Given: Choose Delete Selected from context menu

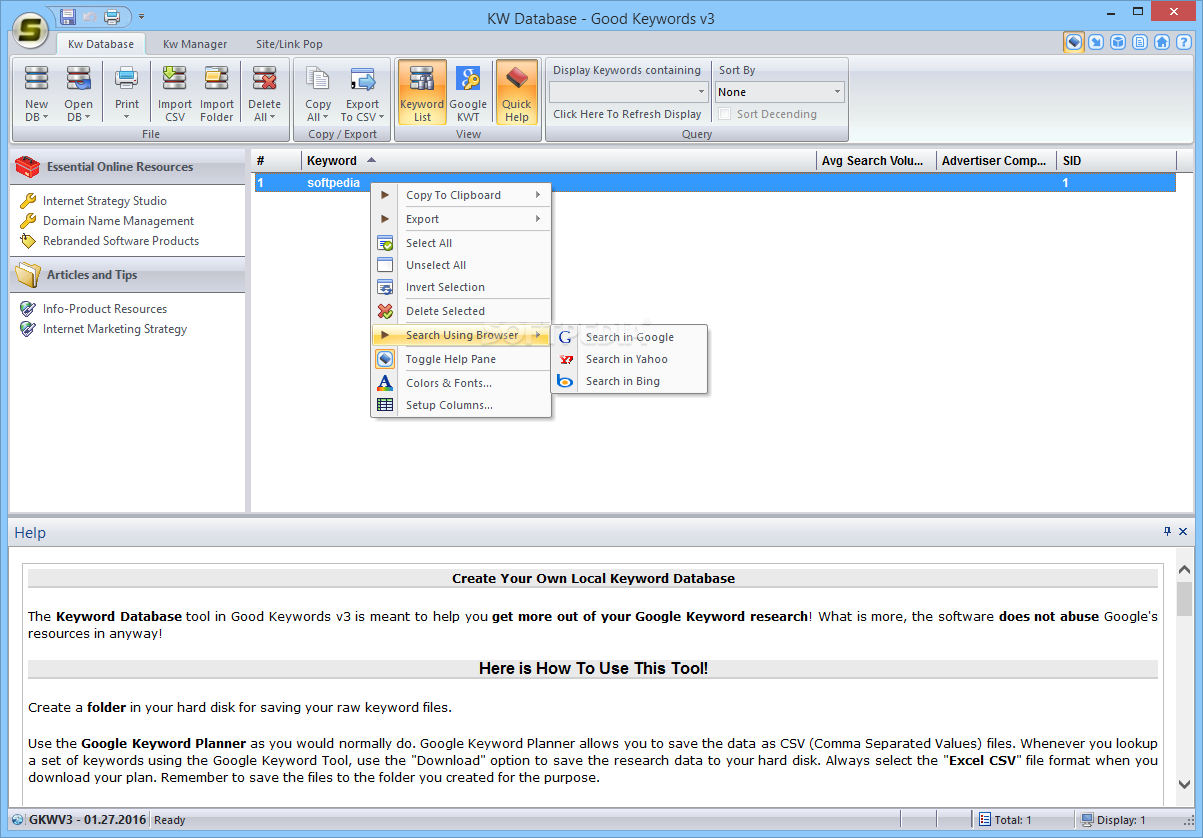Looking at the screenshot, I should pos(461,311).
